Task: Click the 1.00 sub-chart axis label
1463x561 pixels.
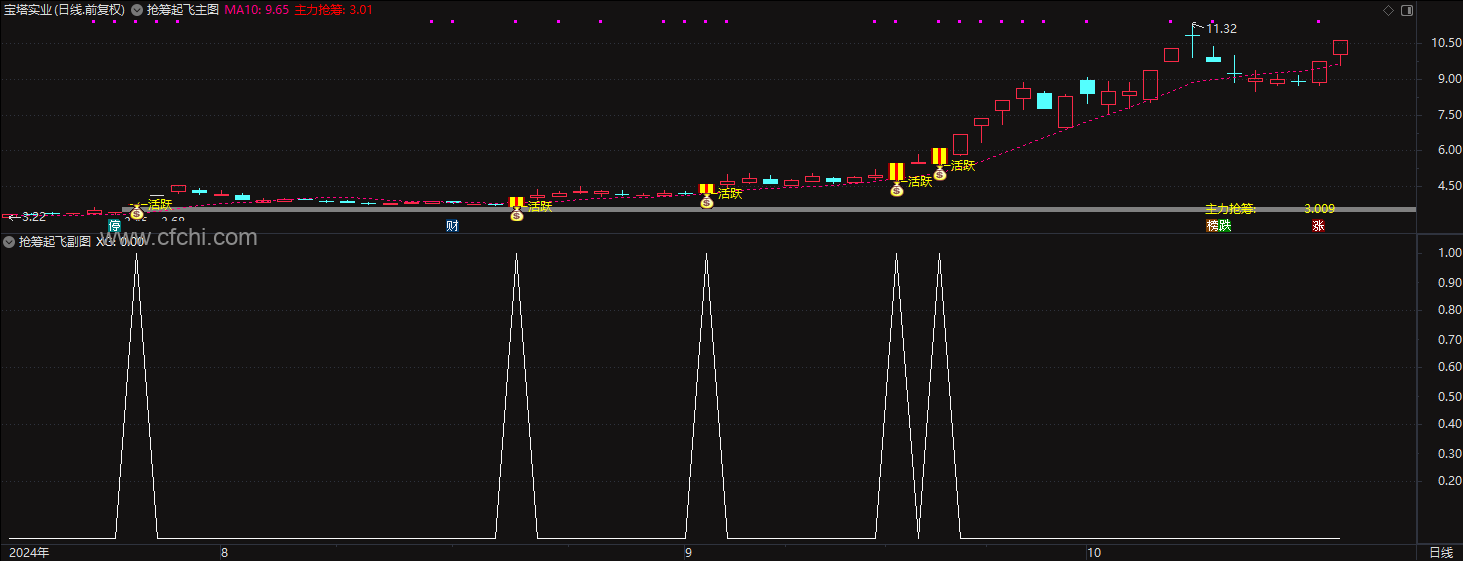Action: coord(1449,253)
